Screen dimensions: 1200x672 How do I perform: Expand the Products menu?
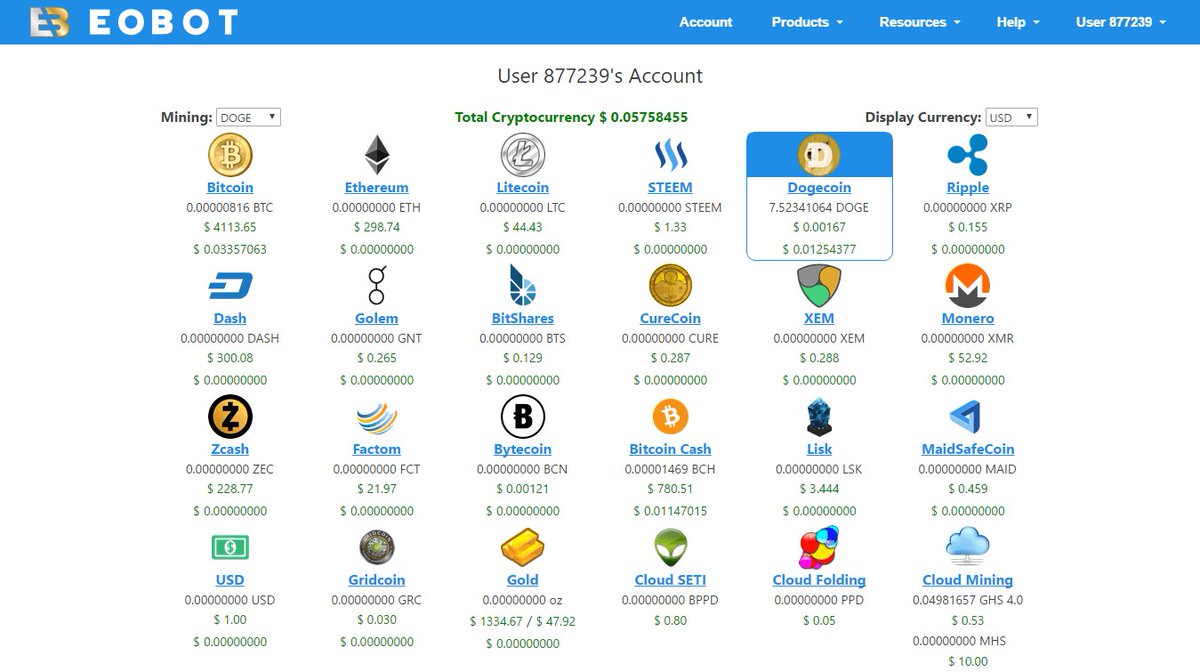806,21
